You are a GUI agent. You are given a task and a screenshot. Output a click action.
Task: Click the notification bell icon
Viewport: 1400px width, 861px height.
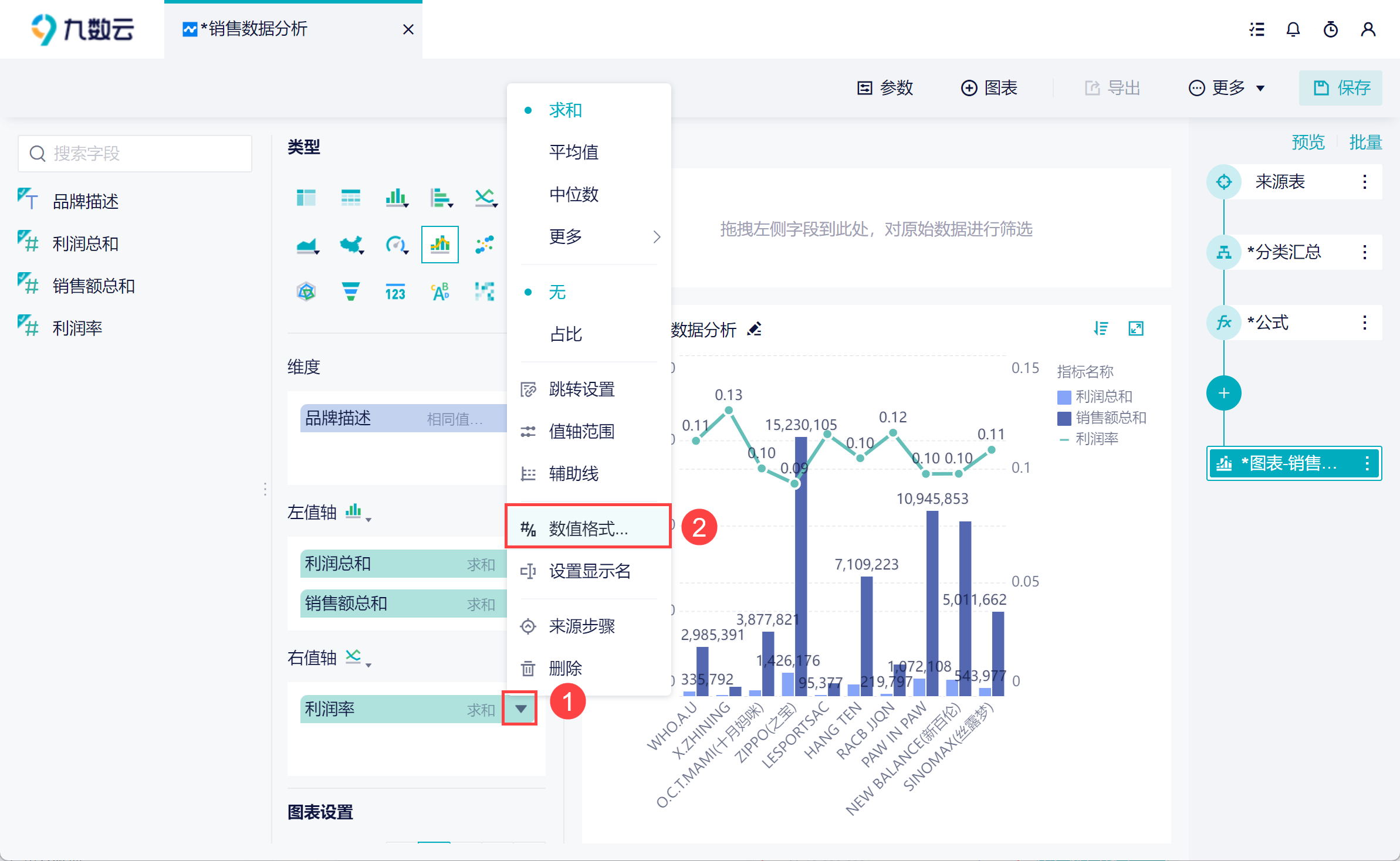(x=1293, y=29)
